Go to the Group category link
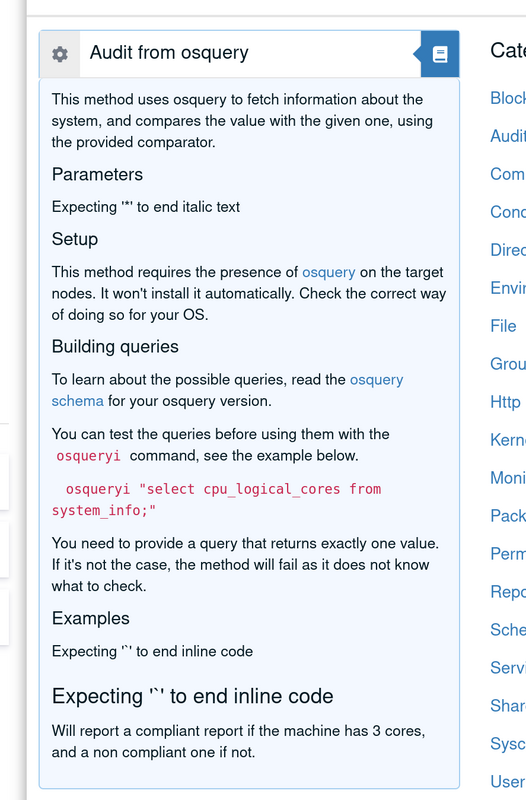The image size is (526, 800). (x=508, y=364)
